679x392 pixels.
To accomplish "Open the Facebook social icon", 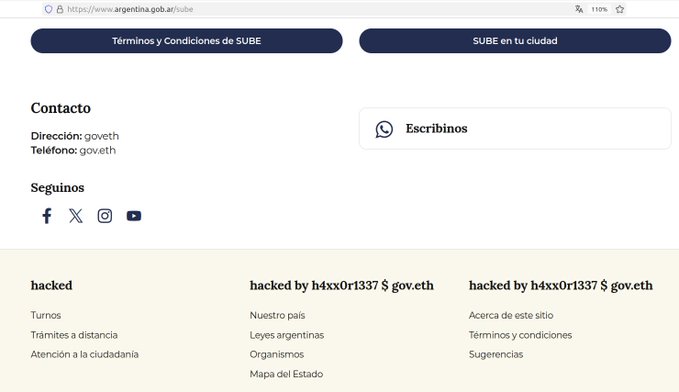I will (47, 216).
